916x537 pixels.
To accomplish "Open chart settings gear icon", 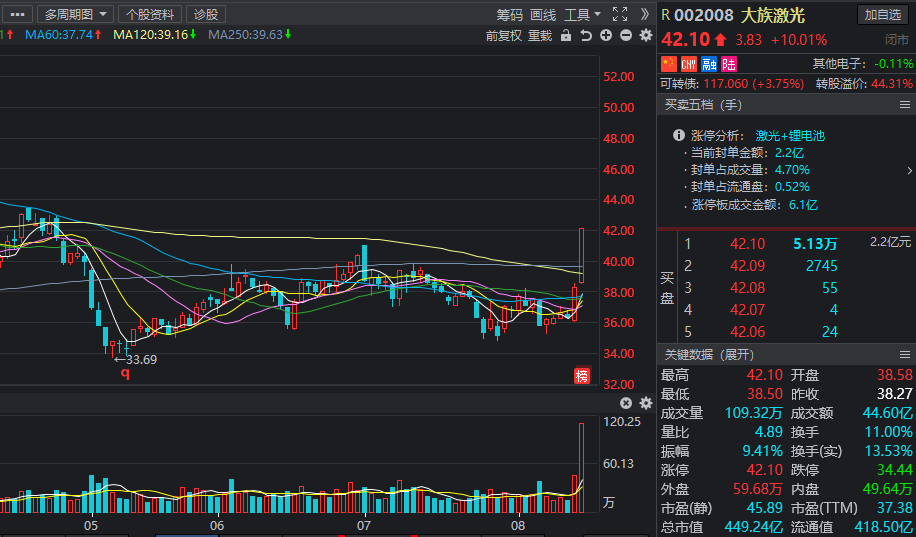I will 646,36.
